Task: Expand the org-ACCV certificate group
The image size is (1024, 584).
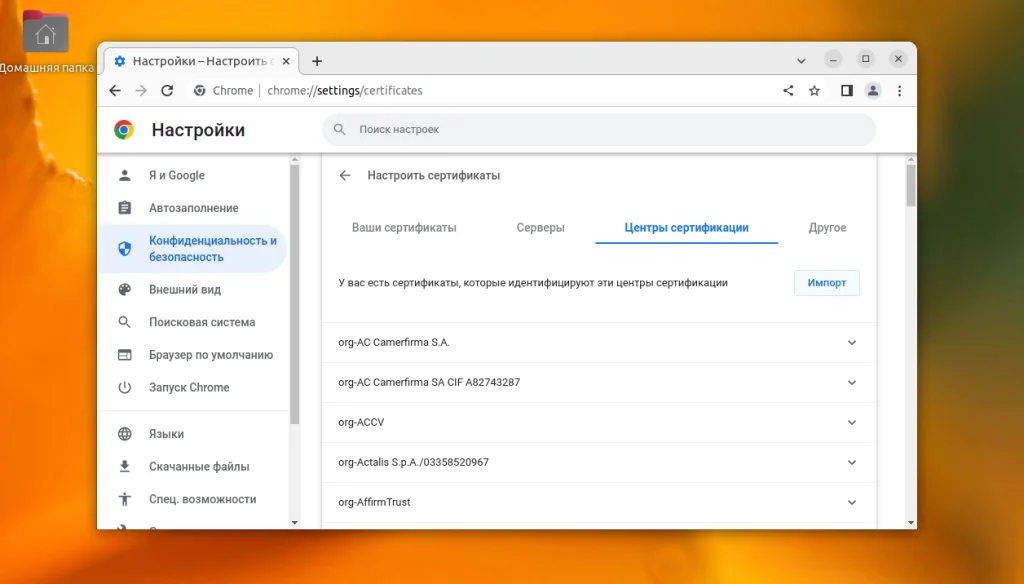Action: [851, 422]
